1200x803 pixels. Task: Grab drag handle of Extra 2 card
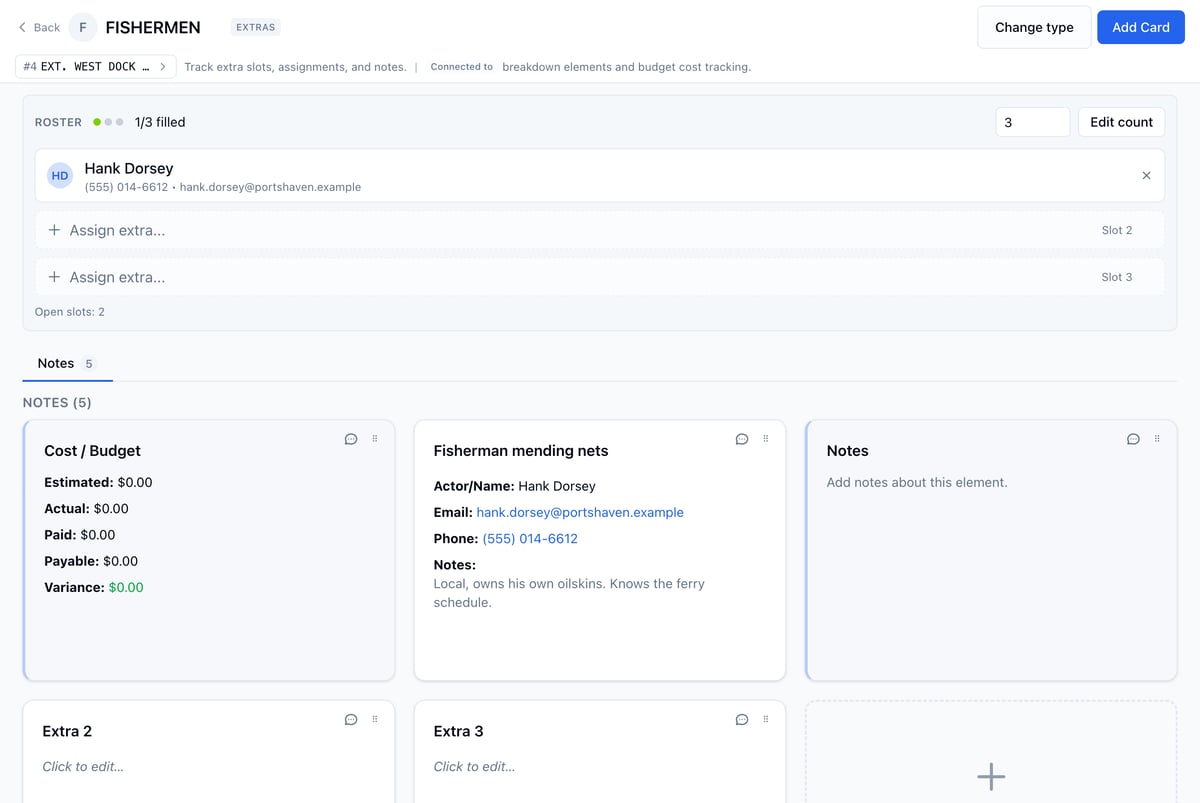pyautogui.click(x=375, y=719)
